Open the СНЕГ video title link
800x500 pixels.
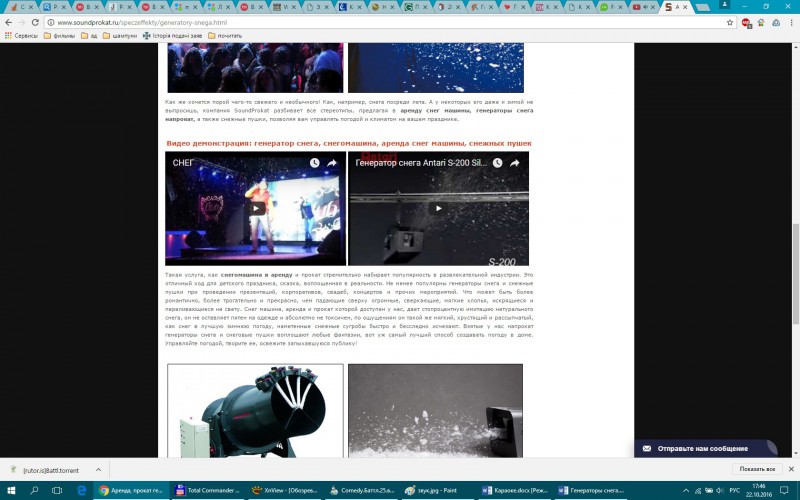[x=183, y=163]
